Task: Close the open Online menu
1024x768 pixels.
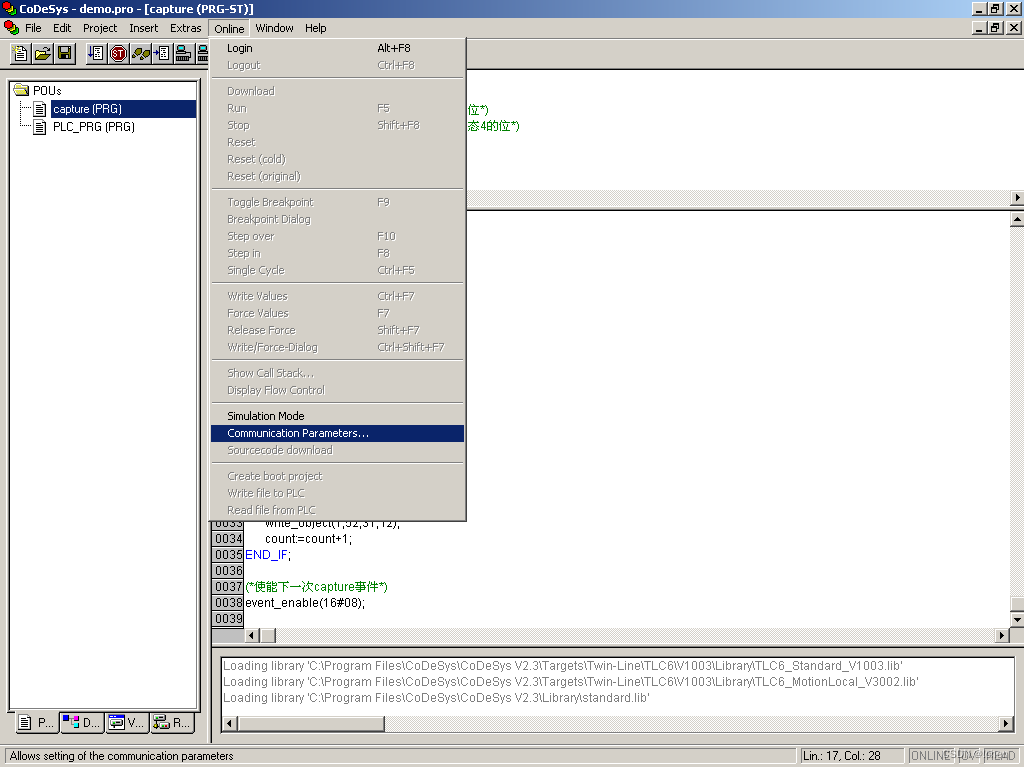Action: point(229,28)
